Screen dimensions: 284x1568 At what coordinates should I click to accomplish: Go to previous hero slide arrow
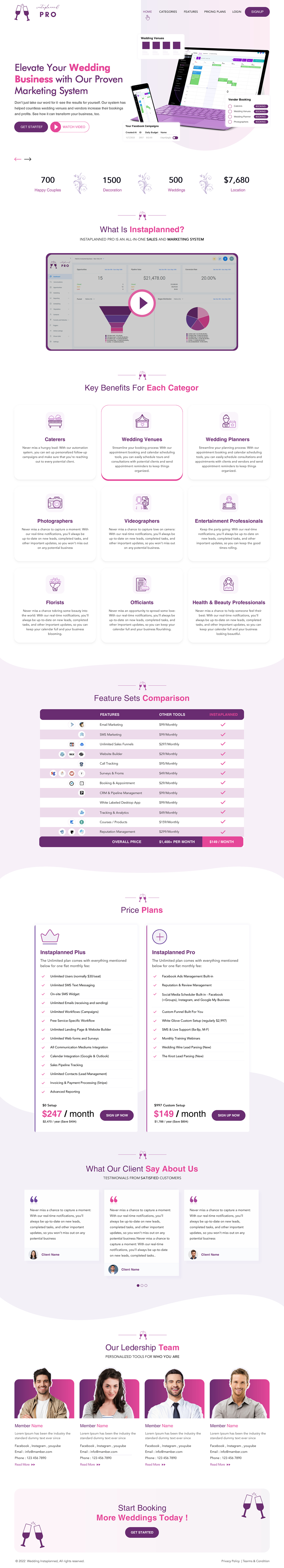click(x=18, y=159)
